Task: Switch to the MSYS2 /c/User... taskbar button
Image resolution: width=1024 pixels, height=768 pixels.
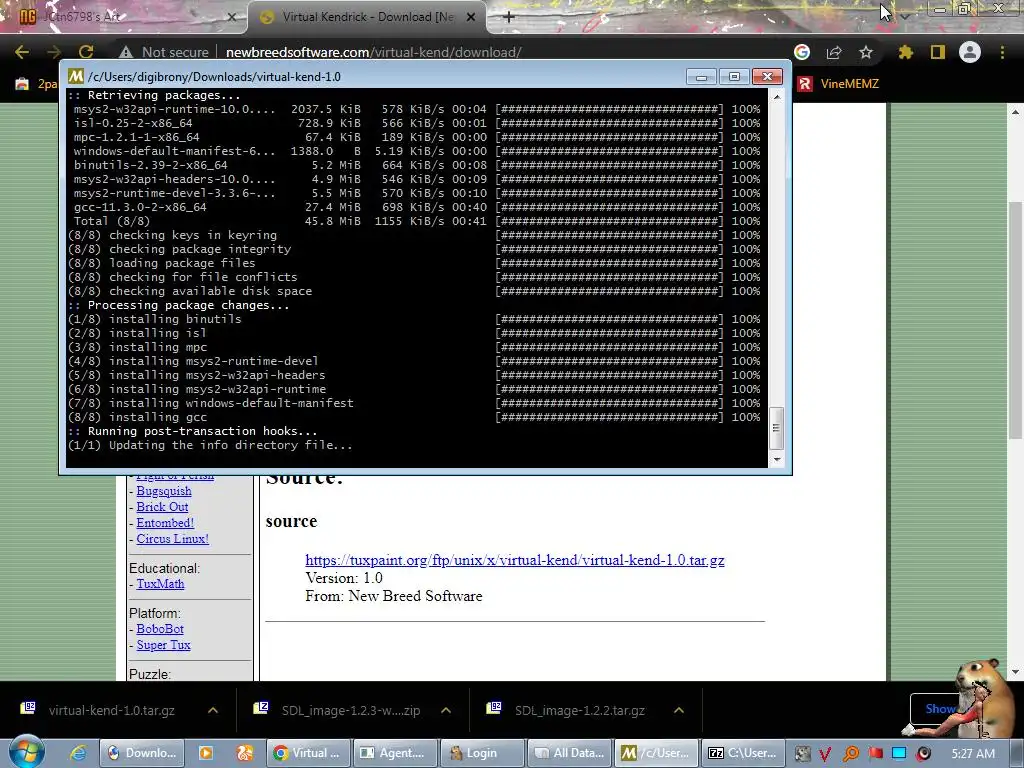Action: click(x=656, y=753)
